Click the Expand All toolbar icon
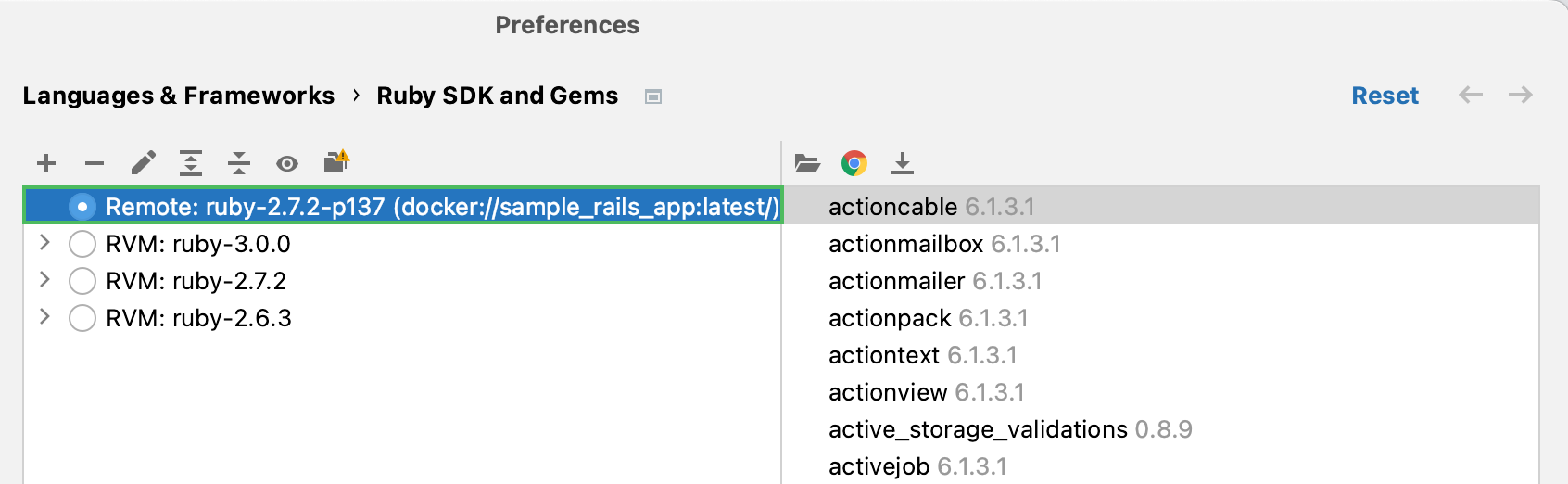1568x484 pixels. coord(191,164)
